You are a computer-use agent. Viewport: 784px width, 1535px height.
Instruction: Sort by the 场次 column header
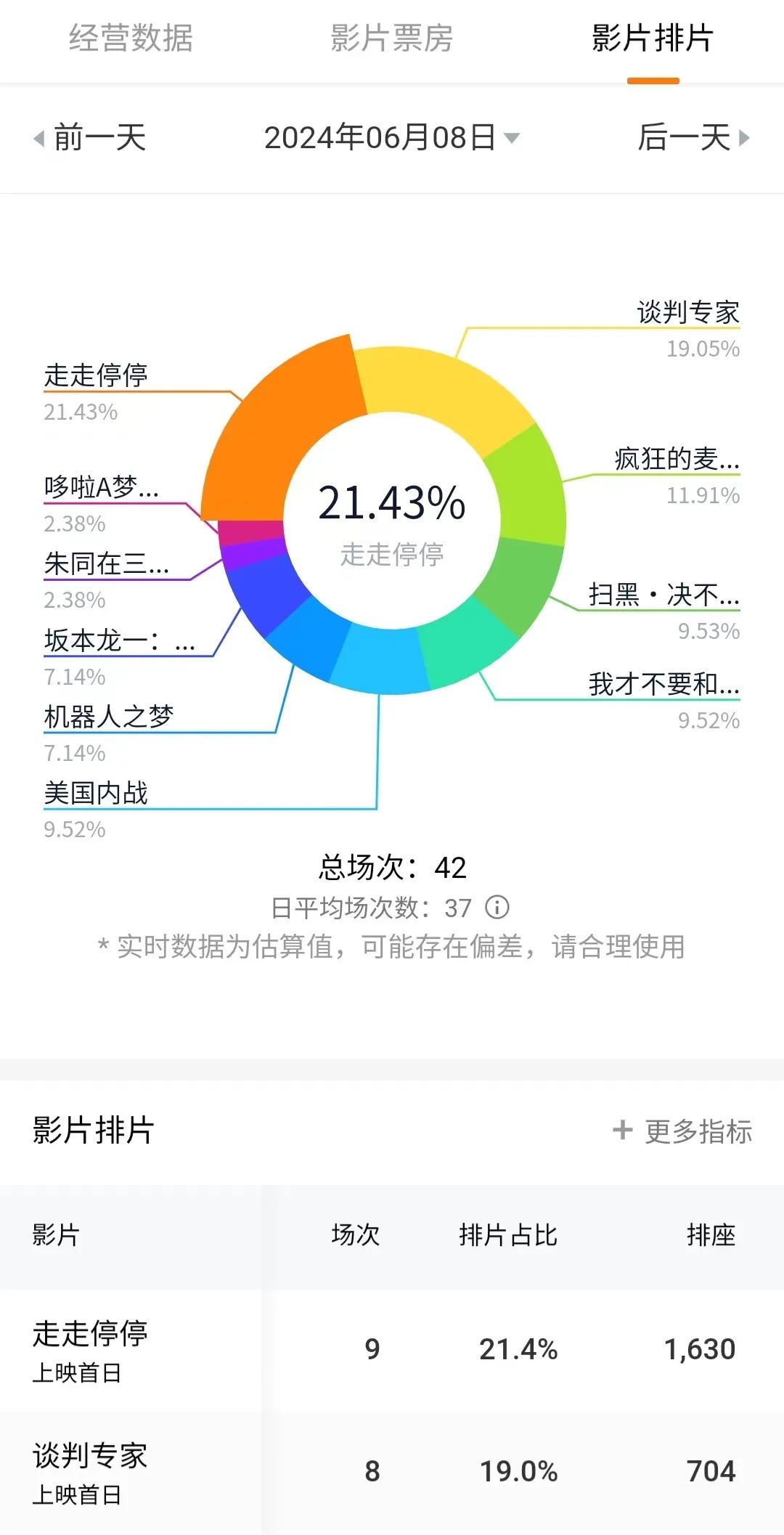tap(356, 1234)
